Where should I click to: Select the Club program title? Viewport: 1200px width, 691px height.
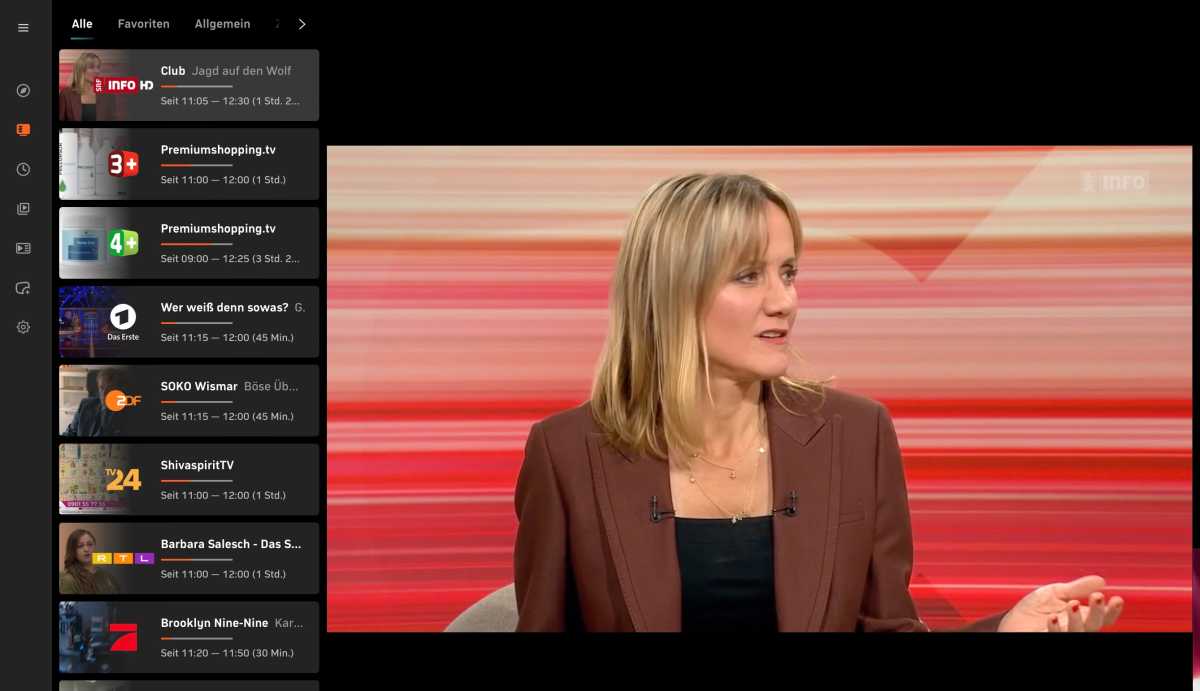coord(173,71)
